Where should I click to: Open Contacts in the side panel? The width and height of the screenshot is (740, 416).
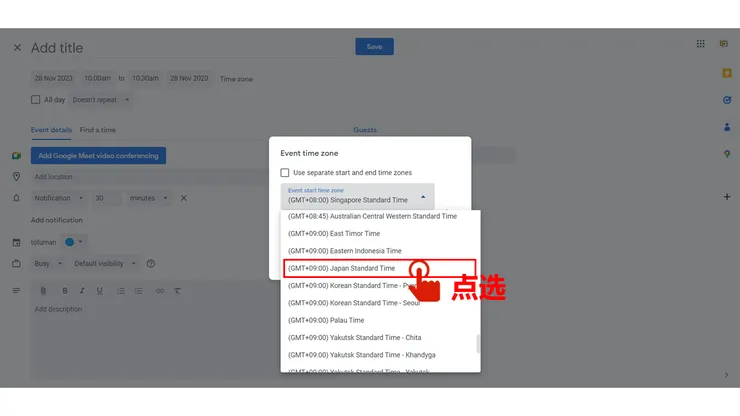tap(727, 127)
